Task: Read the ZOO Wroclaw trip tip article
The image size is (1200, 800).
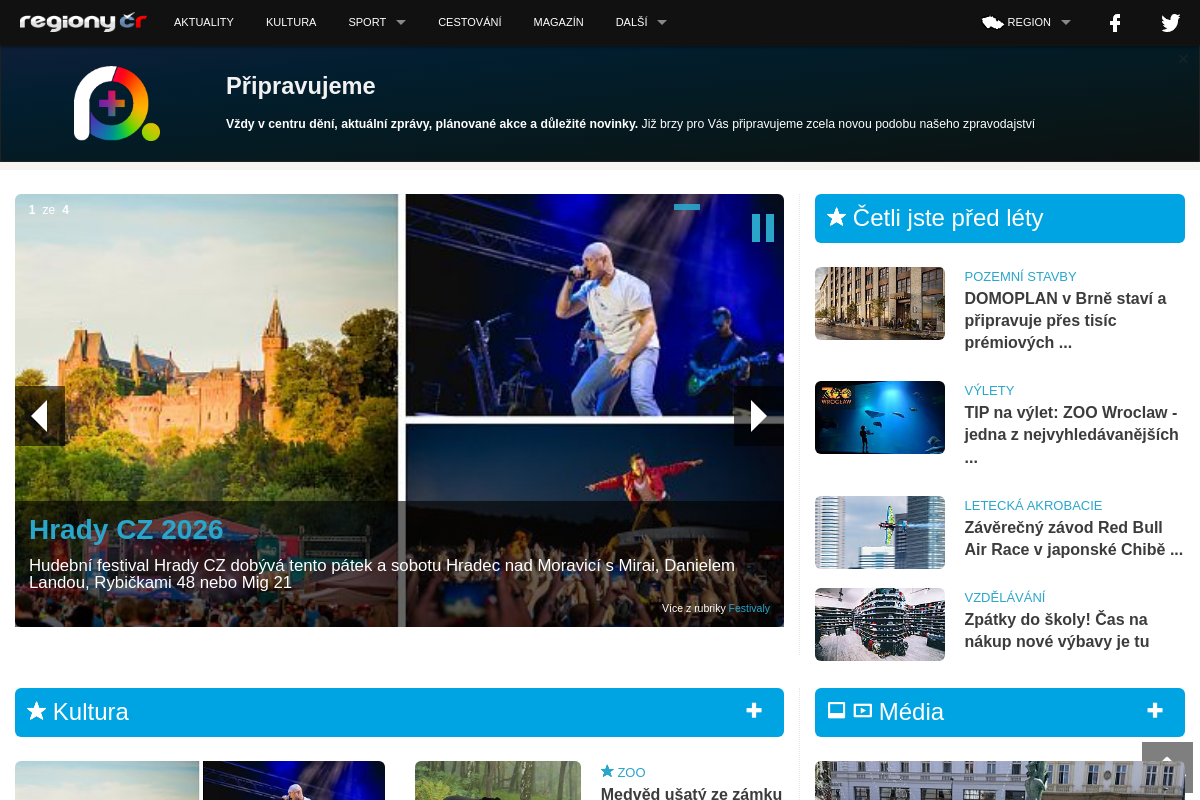Action: [x=1071, y=434]
